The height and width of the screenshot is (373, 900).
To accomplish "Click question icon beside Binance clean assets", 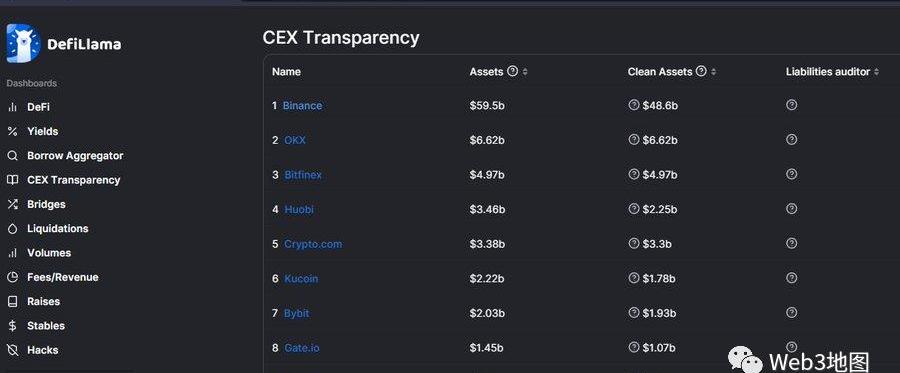I will pyautogui.click(x=634, y=105).
